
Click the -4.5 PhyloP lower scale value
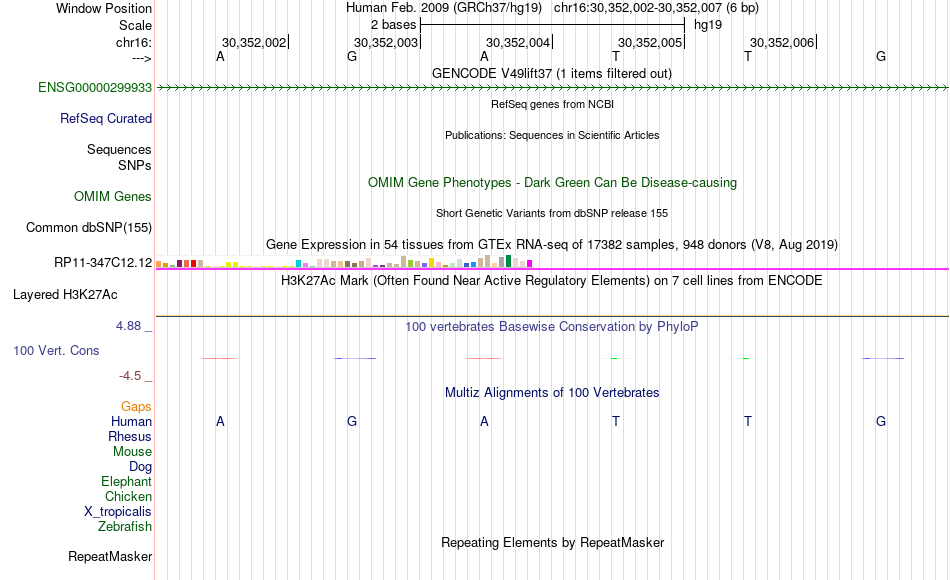[130, 376]
